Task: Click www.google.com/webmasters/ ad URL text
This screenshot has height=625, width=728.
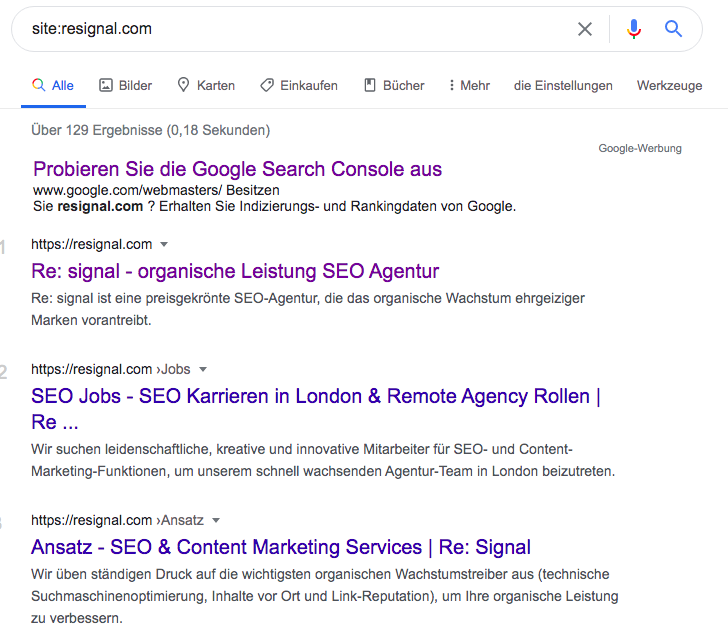Action: (x=128, y=190)
